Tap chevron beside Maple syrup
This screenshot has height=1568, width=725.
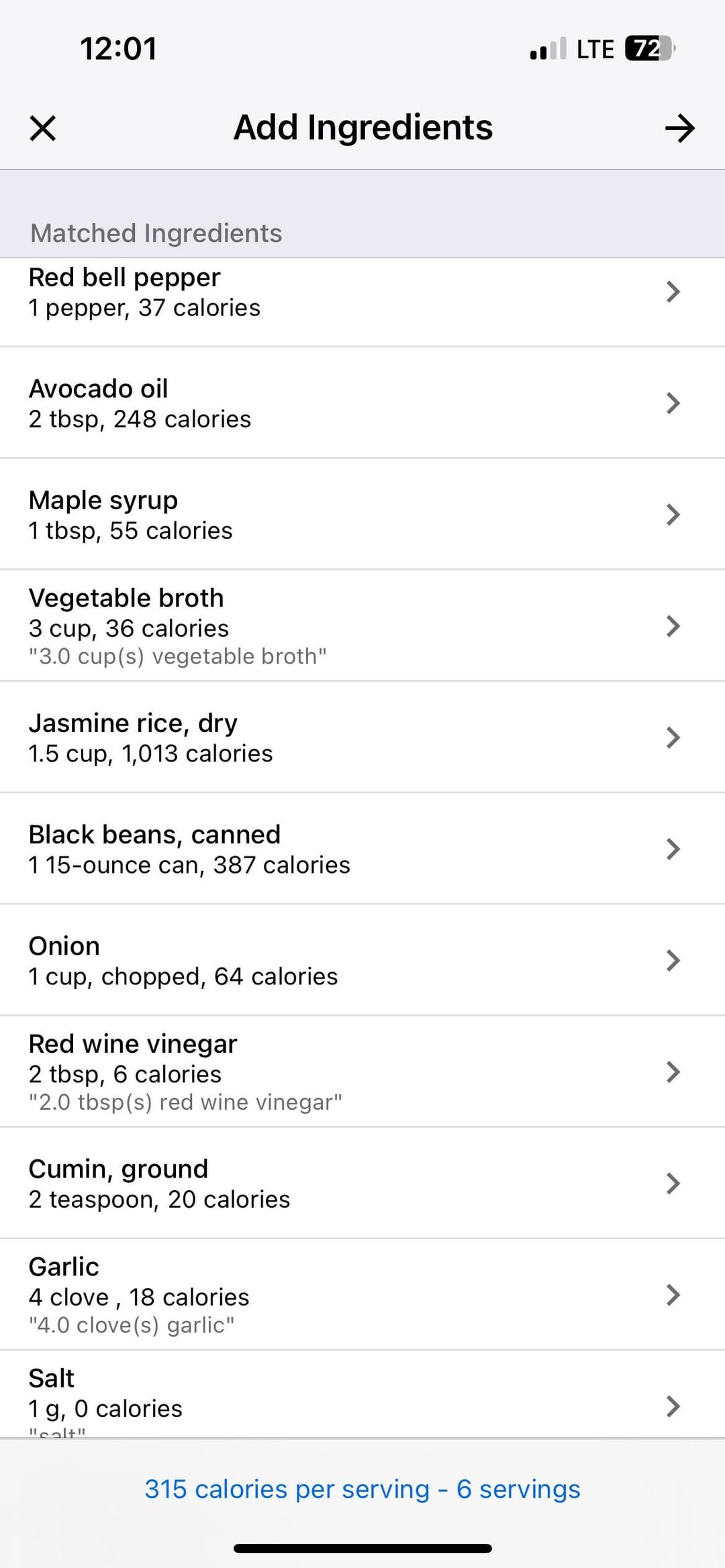673,515
